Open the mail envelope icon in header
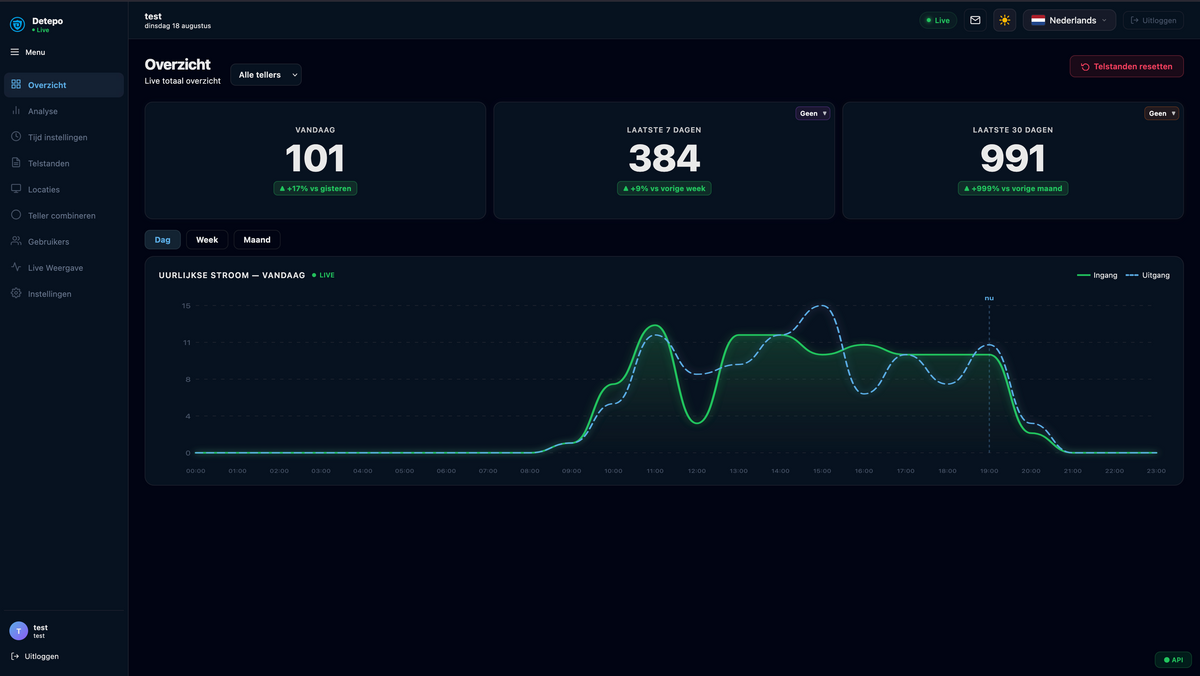 tap(975, 20)
